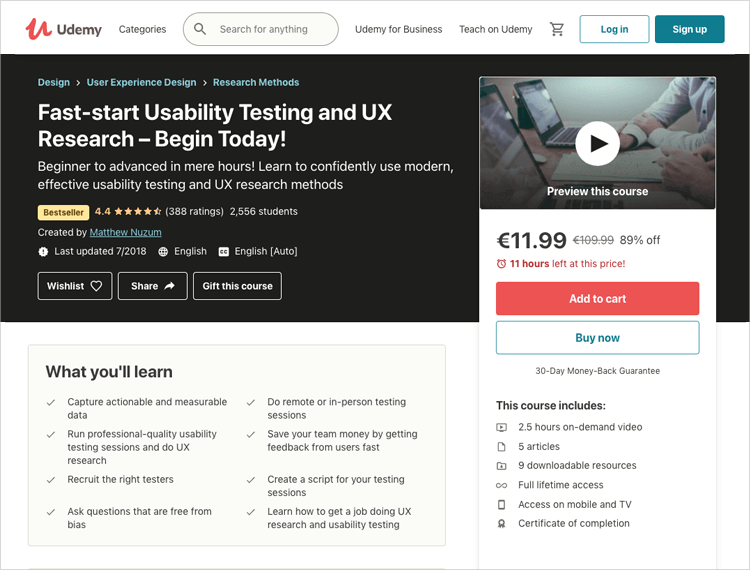Image resolution: width=750 pixels, height=570 pixels.
Task: Click the infinity lifetime access icon
Action: tap(501, 485)
